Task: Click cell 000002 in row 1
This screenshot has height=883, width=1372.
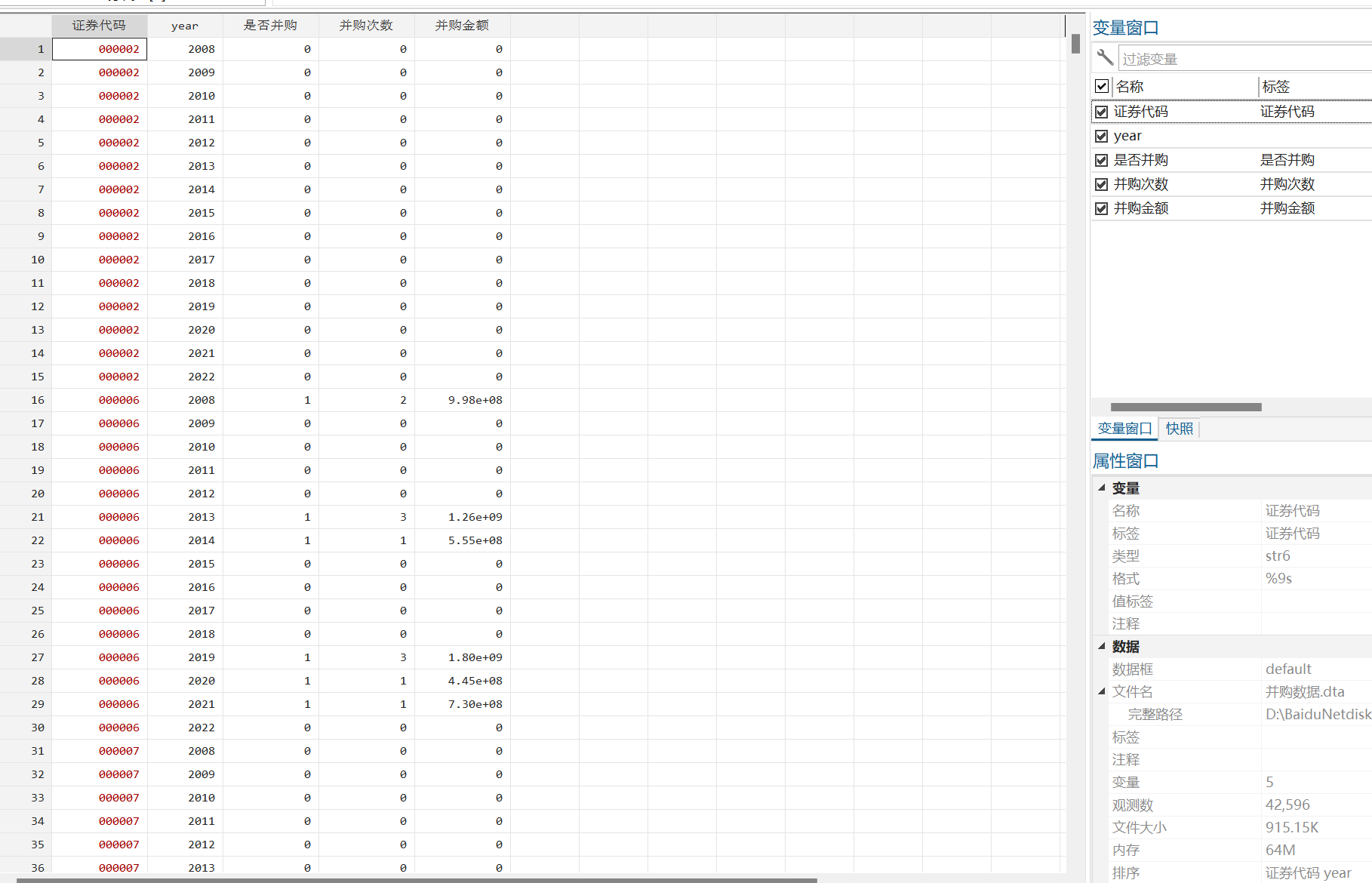Action: pos(100,49)
